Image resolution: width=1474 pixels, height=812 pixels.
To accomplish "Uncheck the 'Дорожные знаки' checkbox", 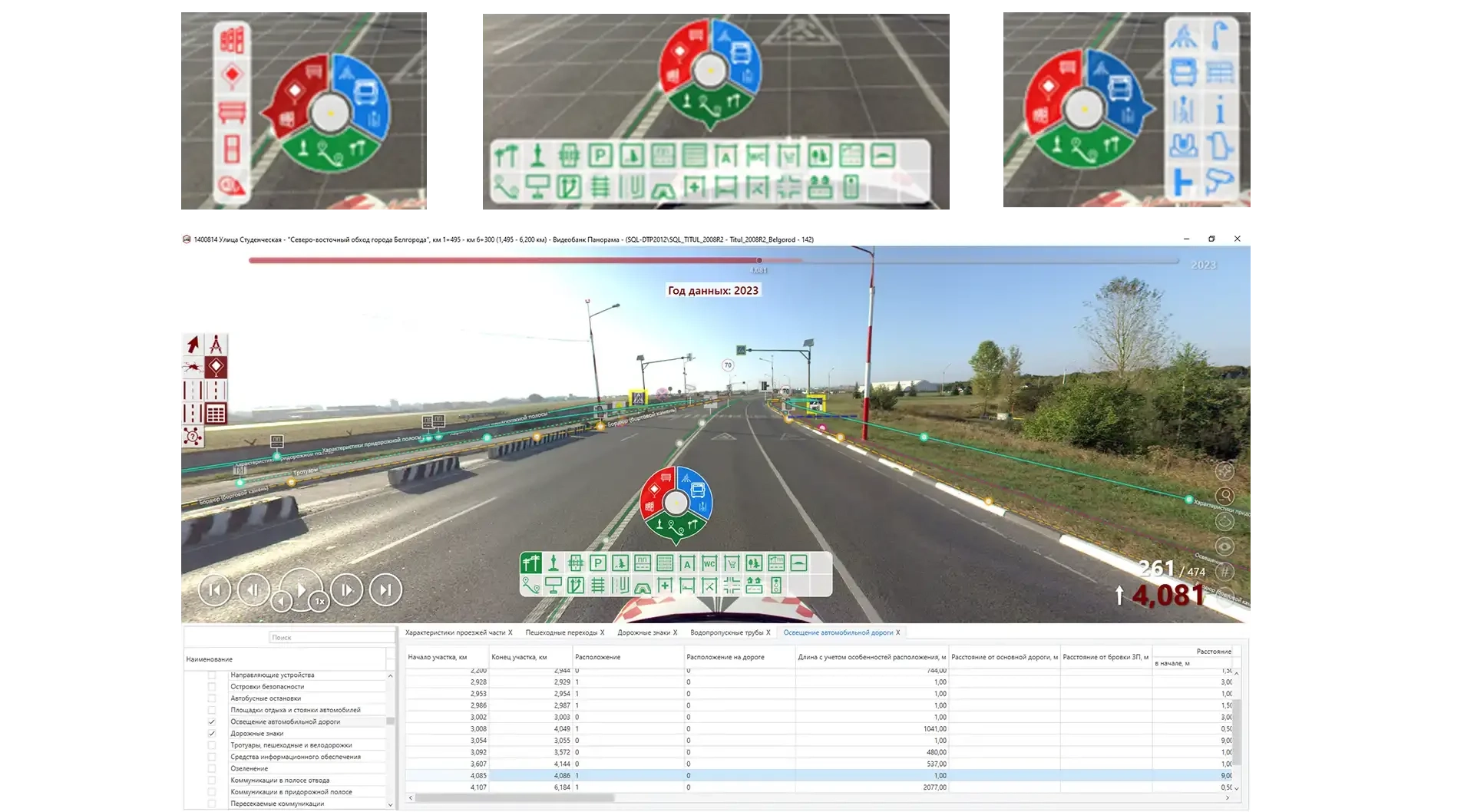I will (212, 734).
